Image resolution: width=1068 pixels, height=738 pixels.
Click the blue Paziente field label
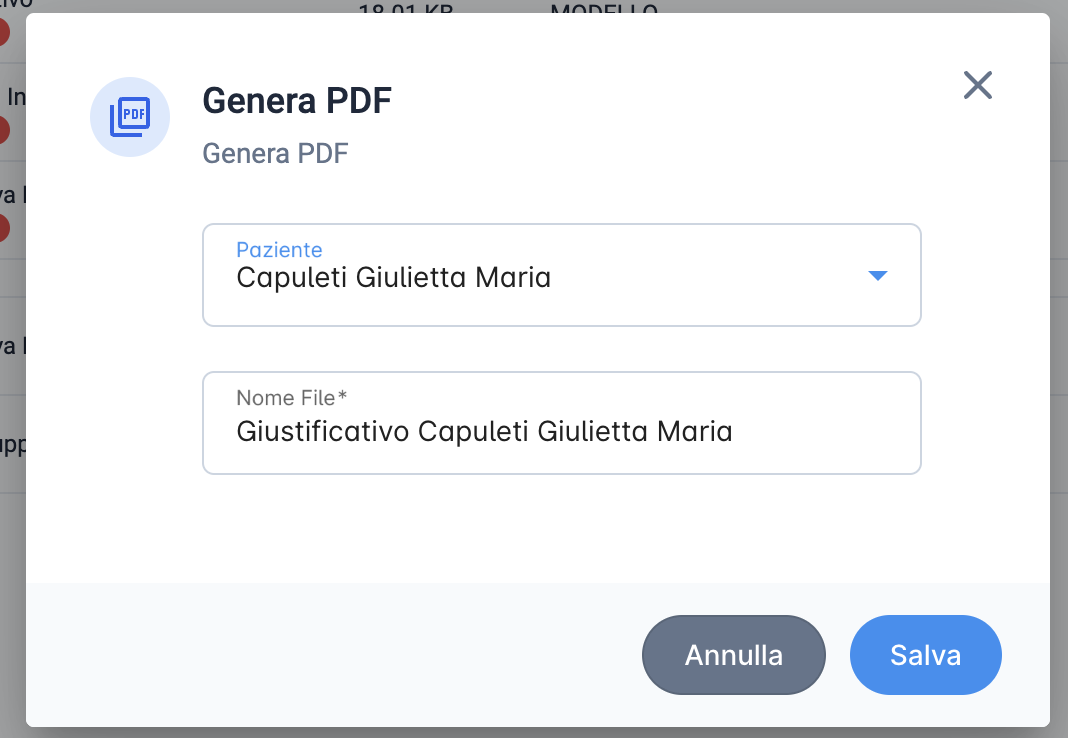[x=279, y=250]
